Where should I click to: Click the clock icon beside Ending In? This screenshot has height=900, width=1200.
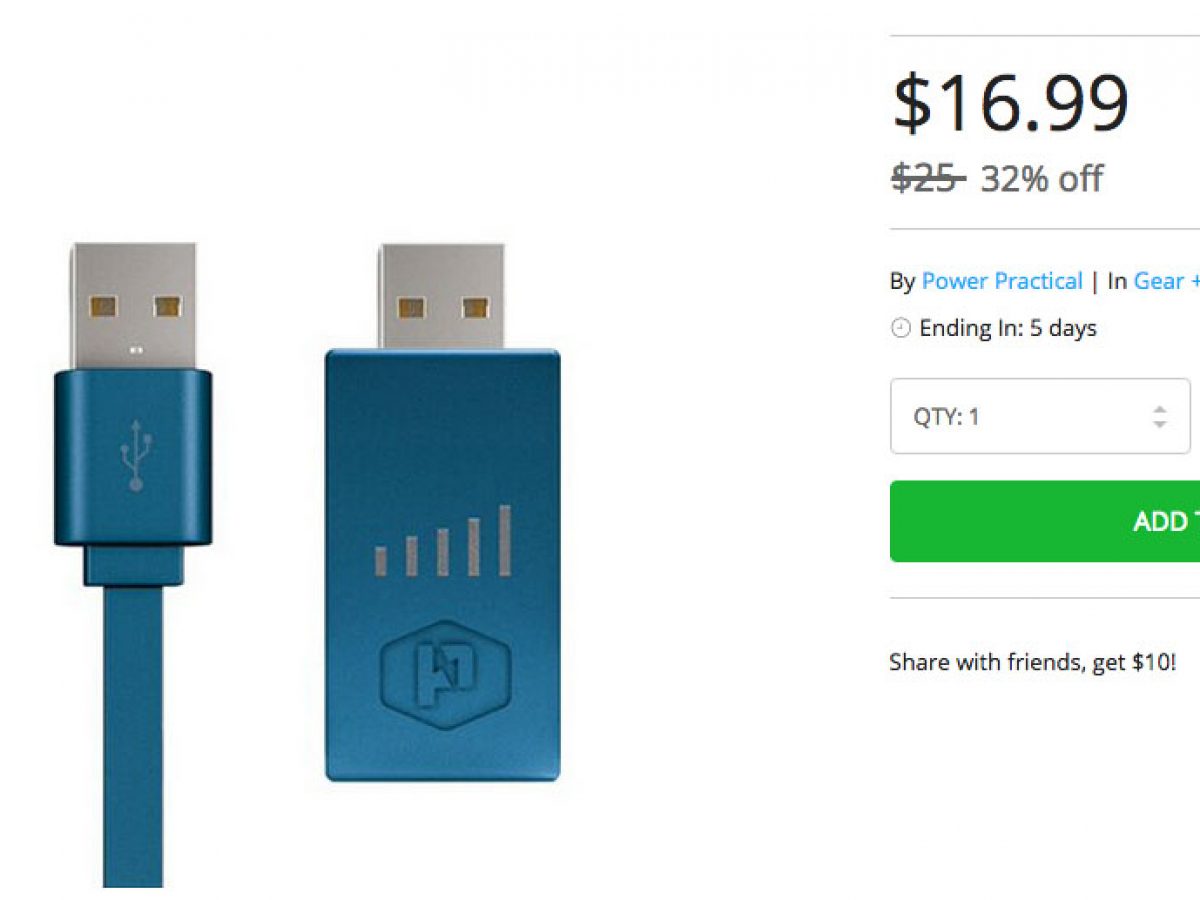(x=901, y=329)
